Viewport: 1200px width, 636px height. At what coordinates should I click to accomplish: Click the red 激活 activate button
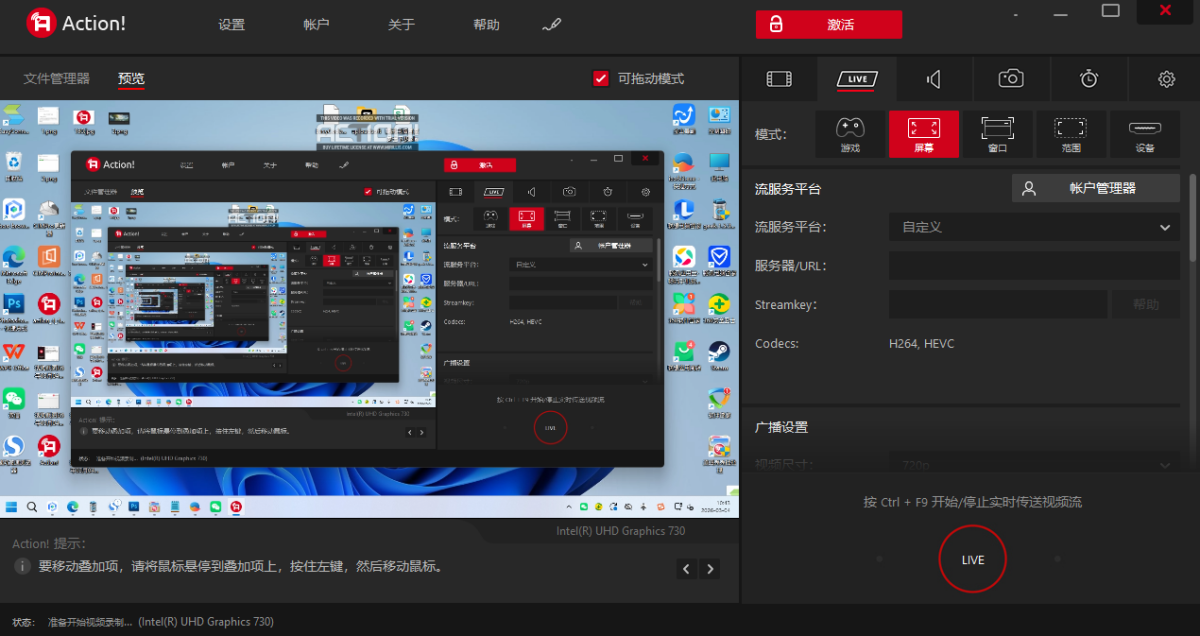(x=828, y=25)
